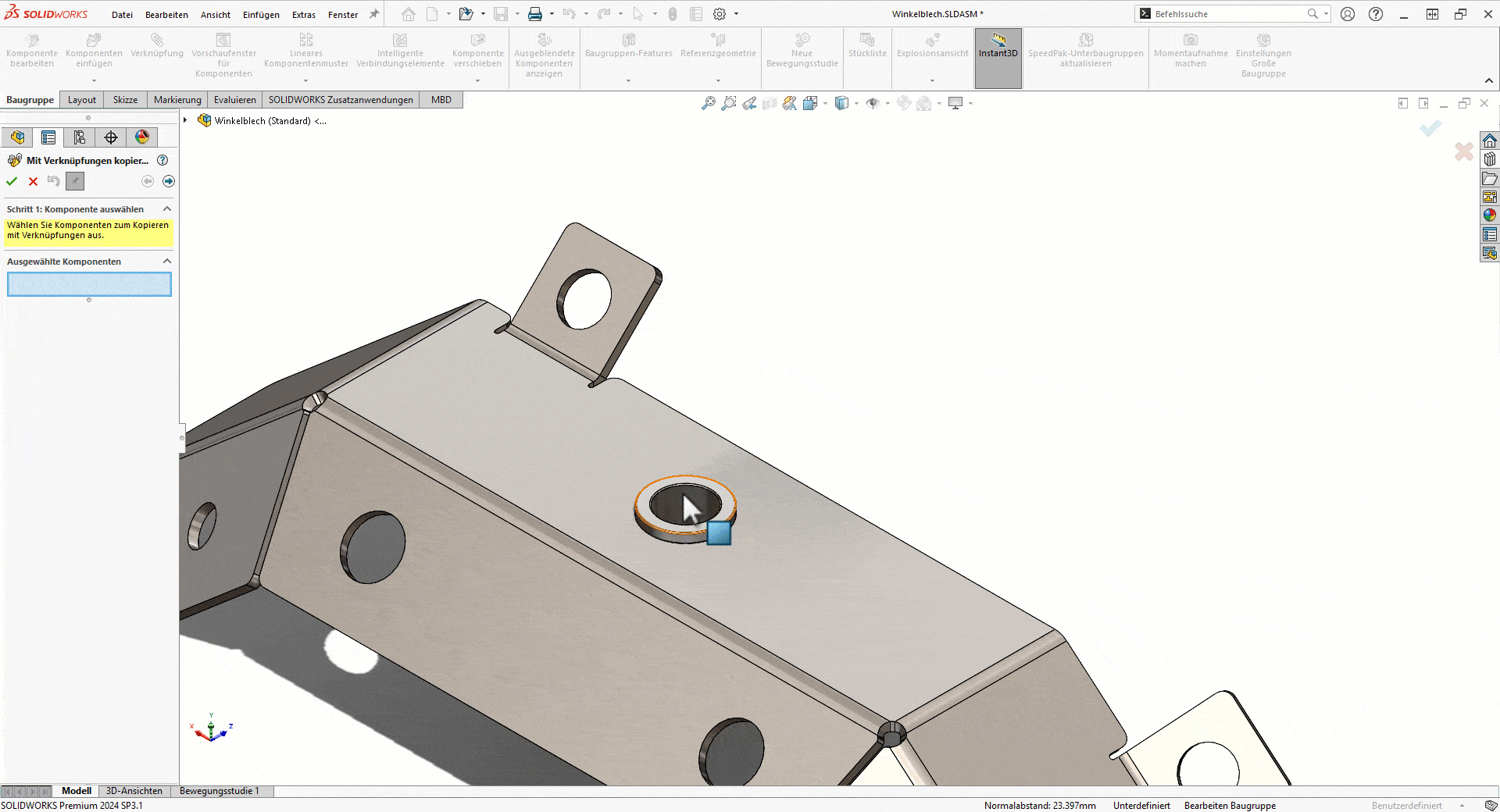The height and width of the screenshot is (812, 1500).
Task: Confirm the Mit Verknüpfungen kopieren command with green checkmark
Action: point(11,181)
